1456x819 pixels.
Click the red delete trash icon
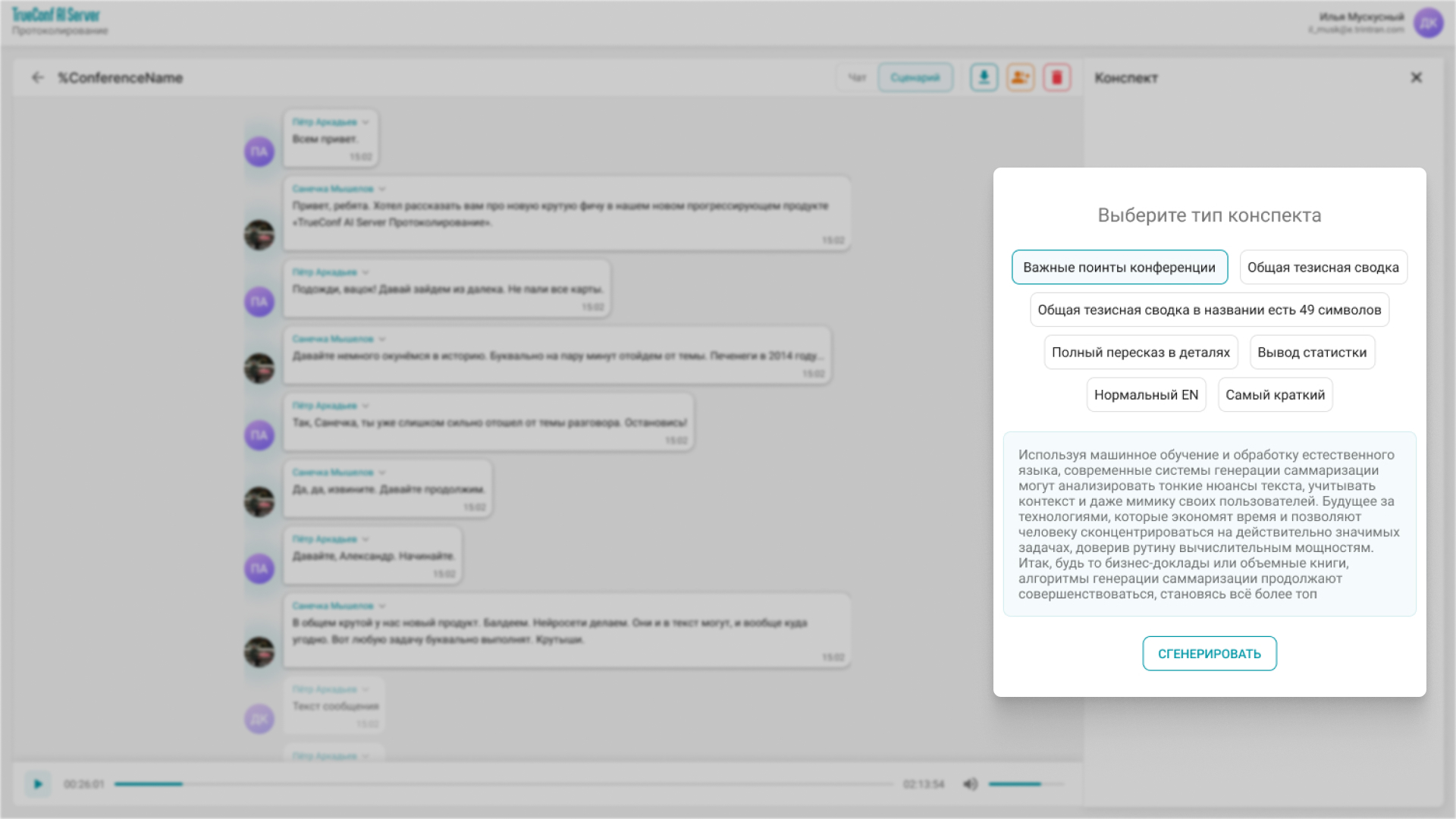(1056, 77)
